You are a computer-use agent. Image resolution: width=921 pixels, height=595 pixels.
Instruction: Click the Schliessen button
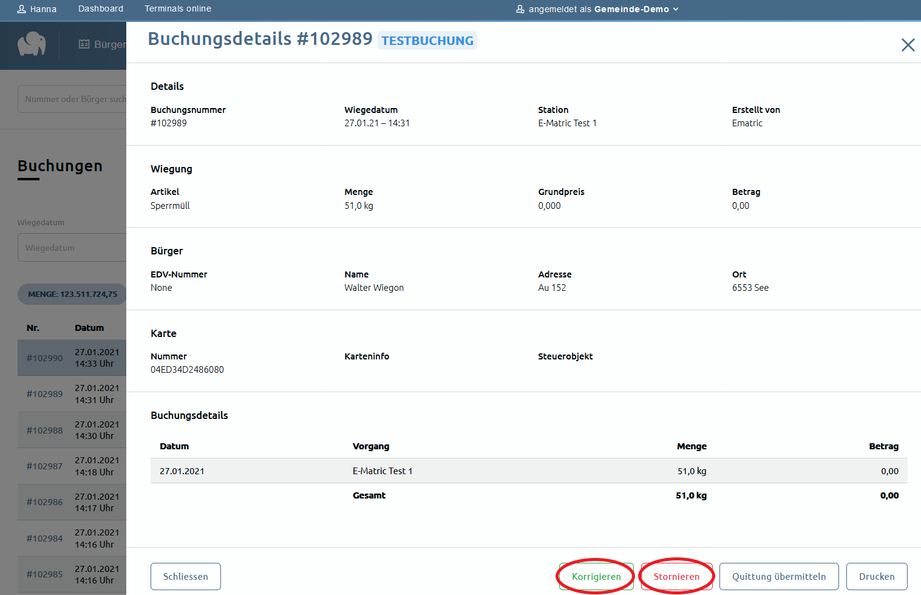186,576
